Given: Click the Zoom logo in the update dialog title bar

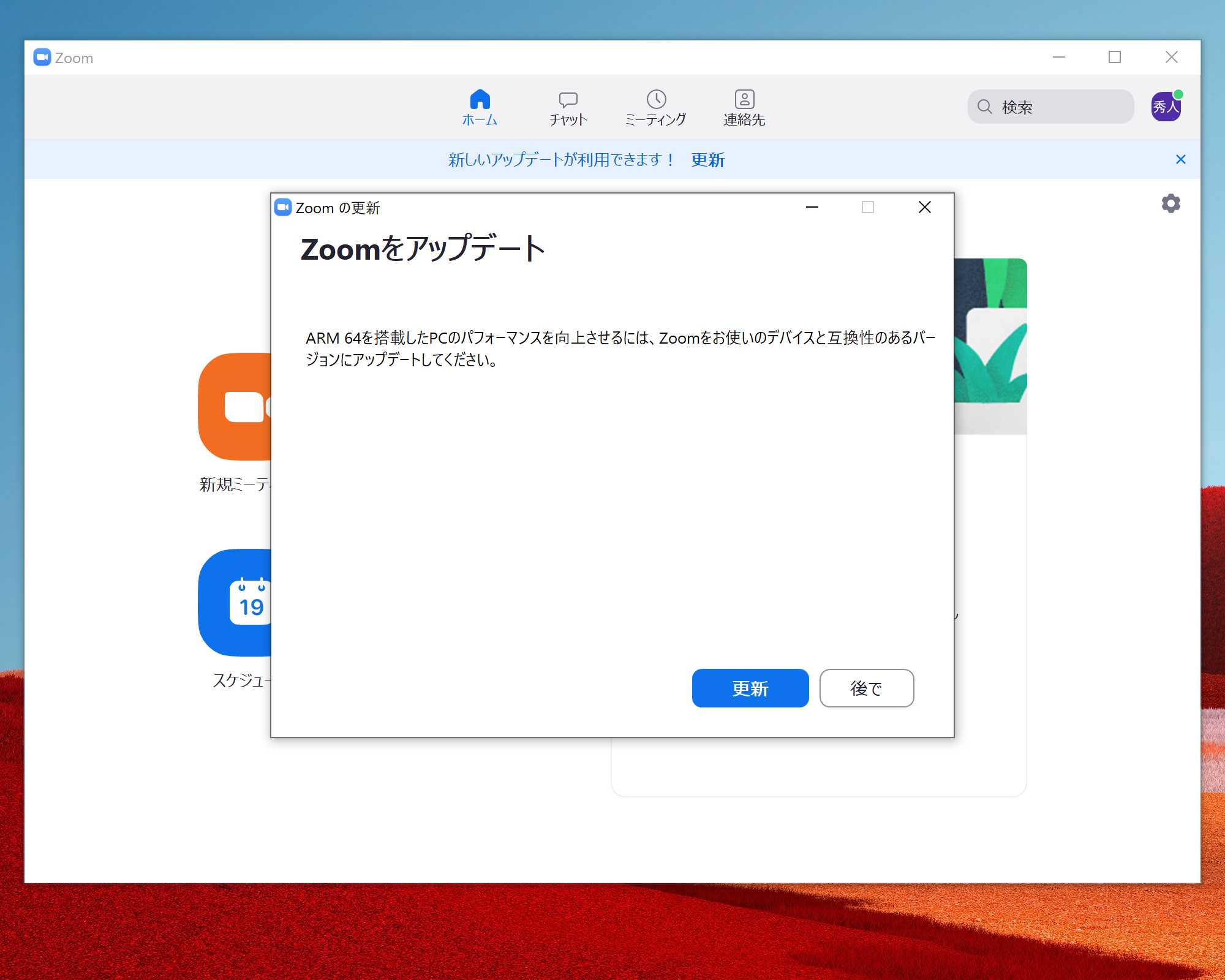Looking at the screenshot, I should click(283, 208).
